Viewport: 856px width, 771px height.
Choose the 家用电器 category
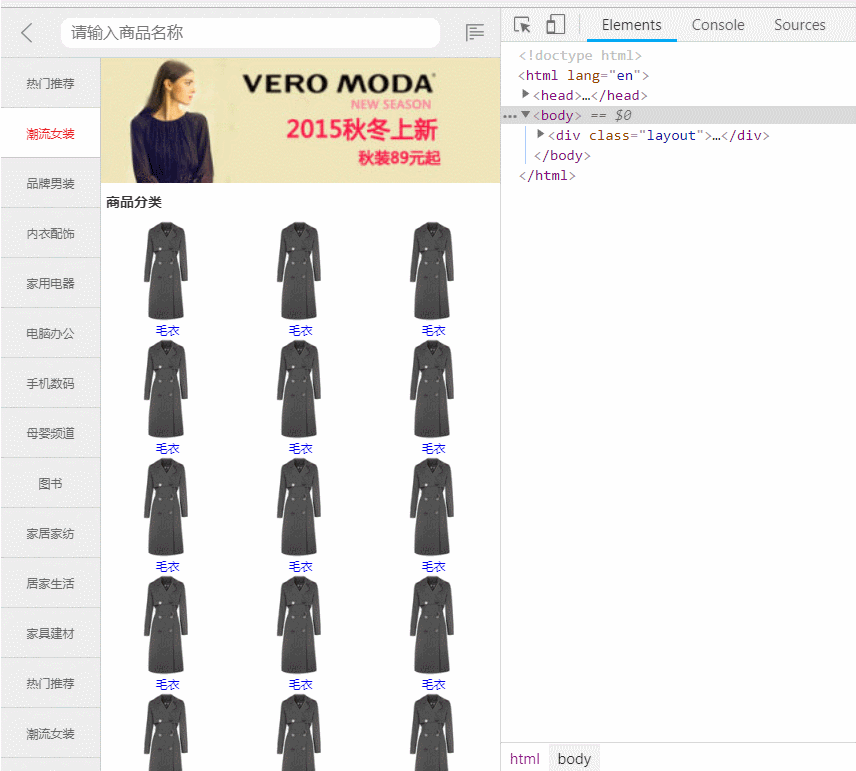(50, 283)
